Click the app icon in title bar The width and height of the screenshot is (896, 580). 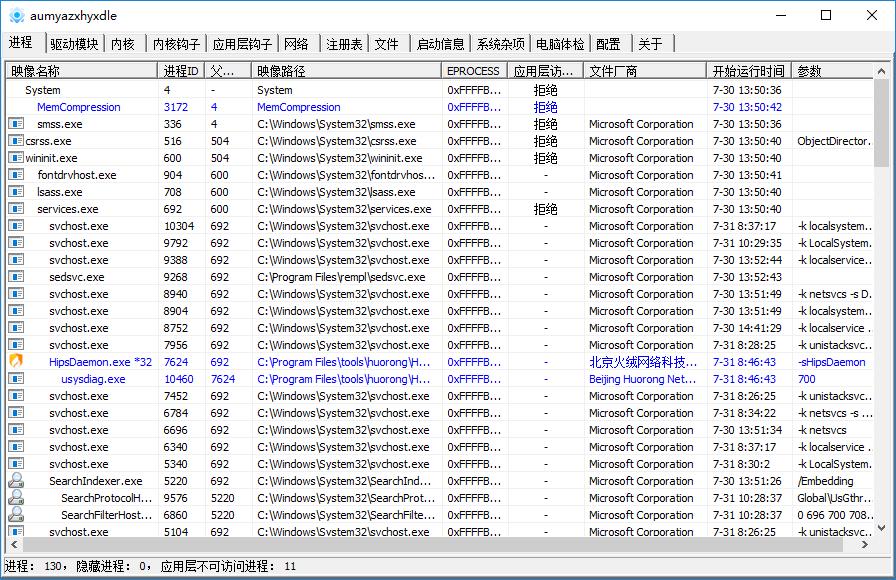(15, 15)
